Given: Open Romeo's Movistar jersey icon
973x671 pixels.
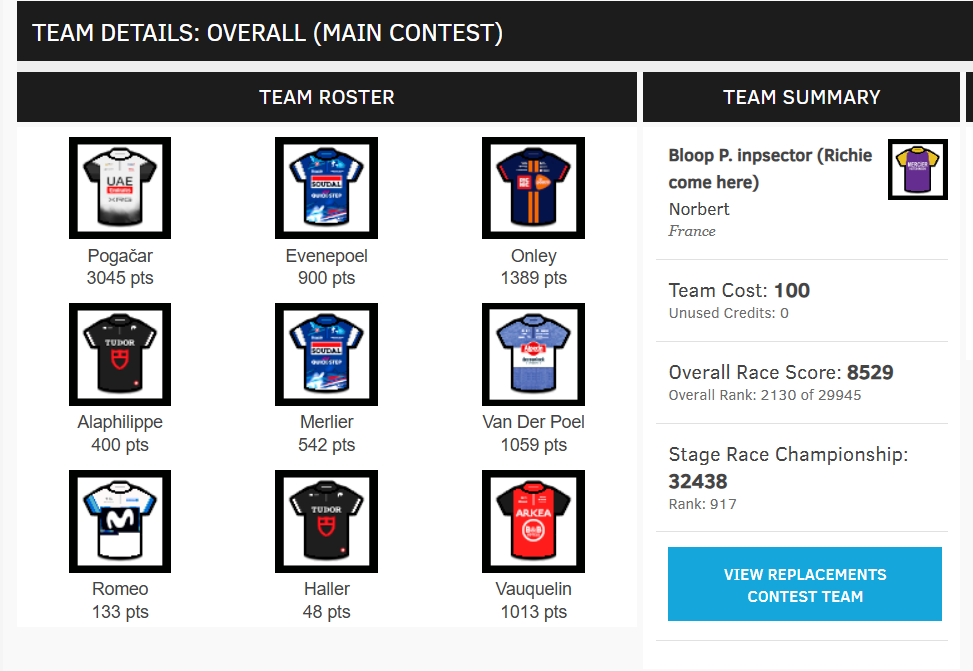Looking at the screenshot, I should coord(120,521).
